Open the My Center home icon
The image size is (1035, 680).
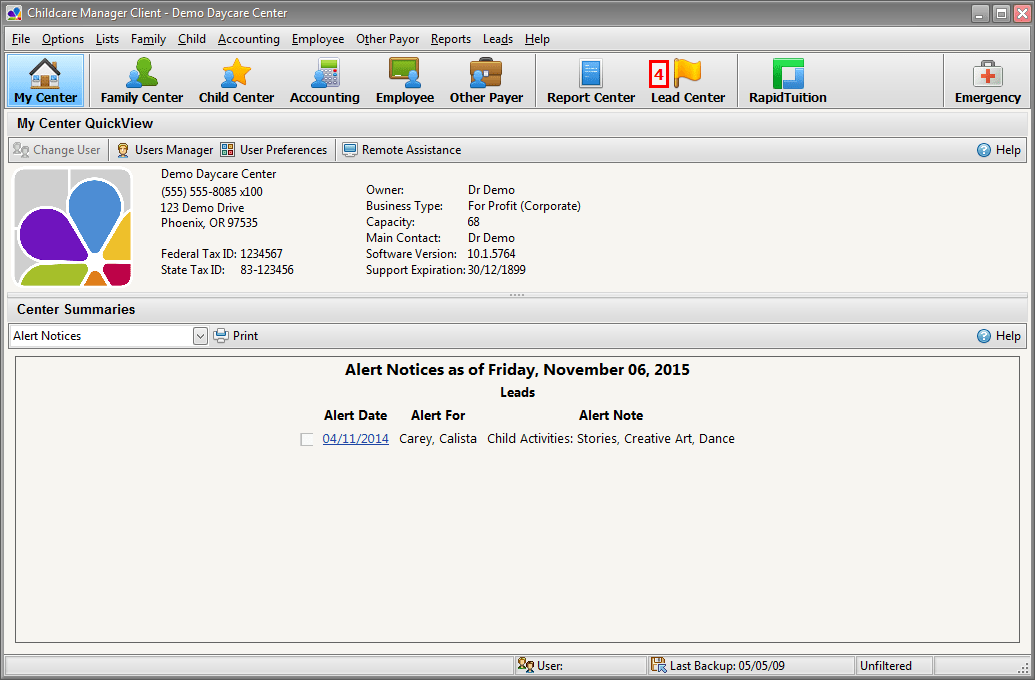(46, 81)
